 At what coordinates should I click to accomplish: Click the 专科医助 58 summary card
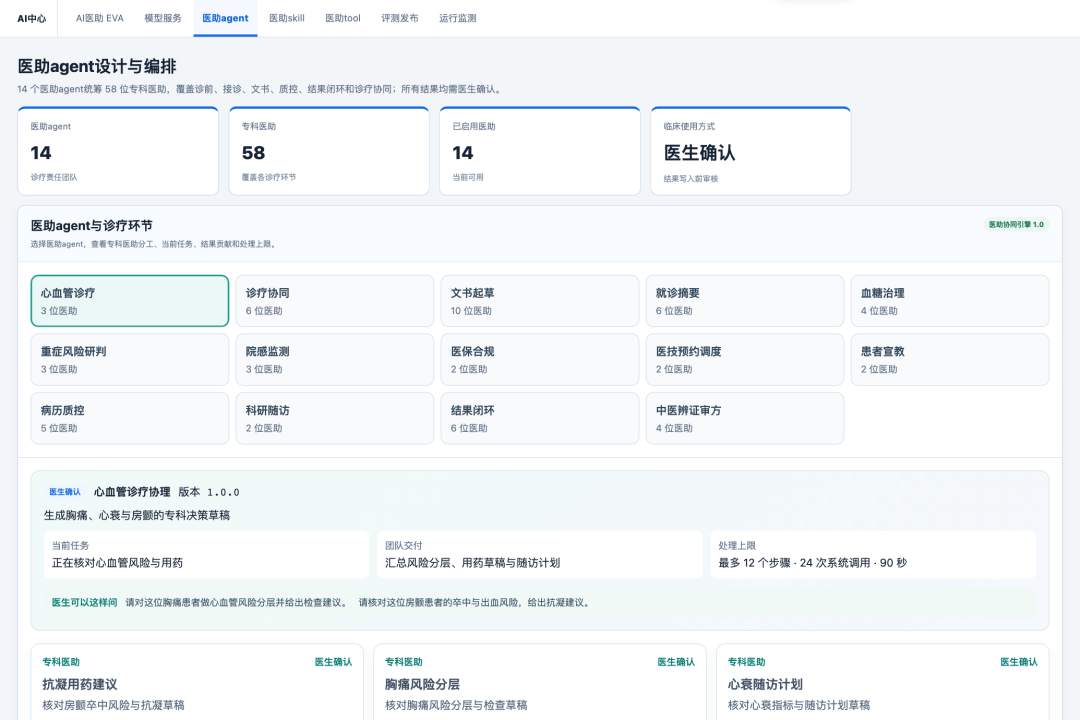(329, 151)
